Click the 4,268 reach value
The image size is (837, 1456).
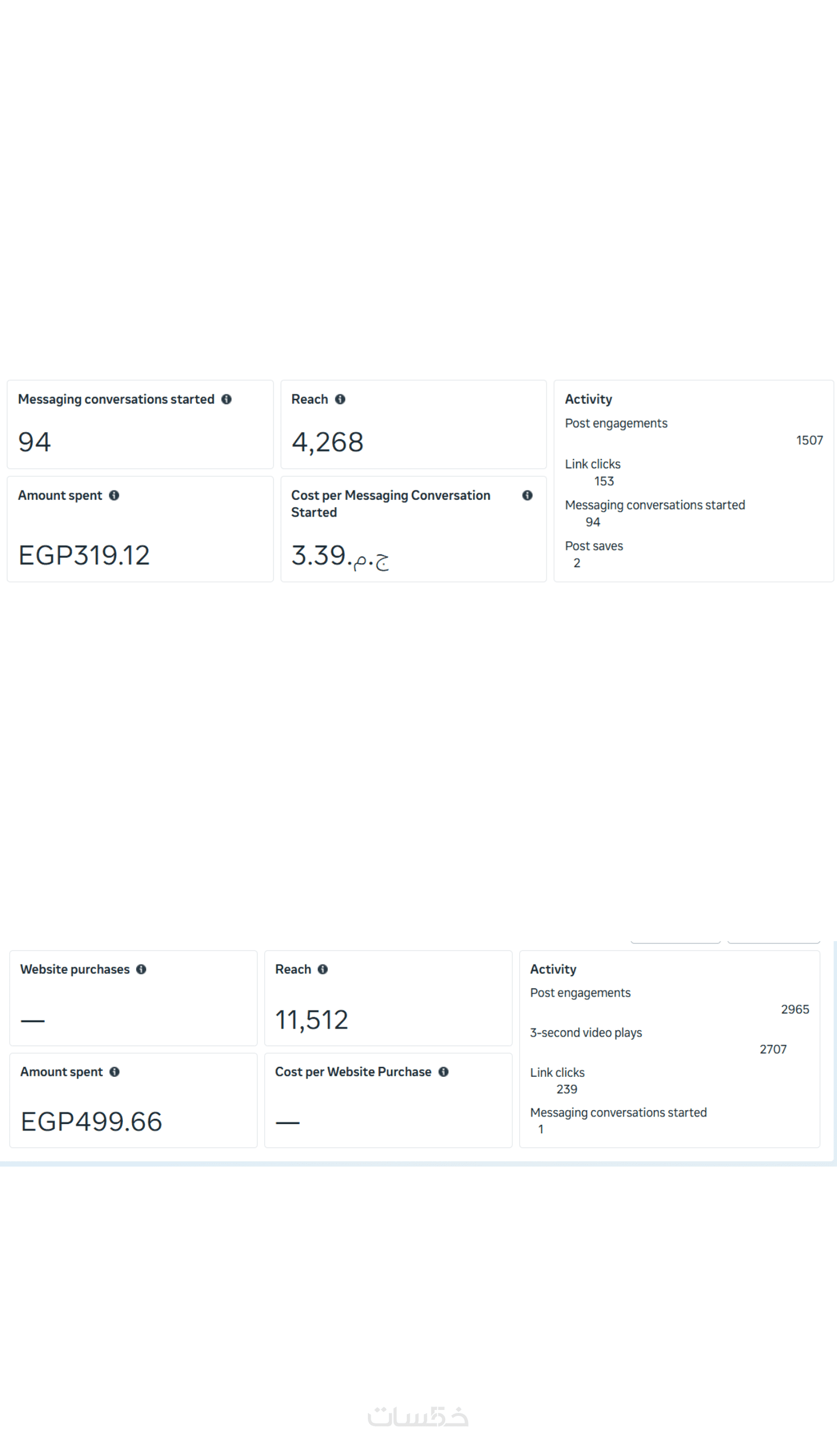click(x=328, y=442)
